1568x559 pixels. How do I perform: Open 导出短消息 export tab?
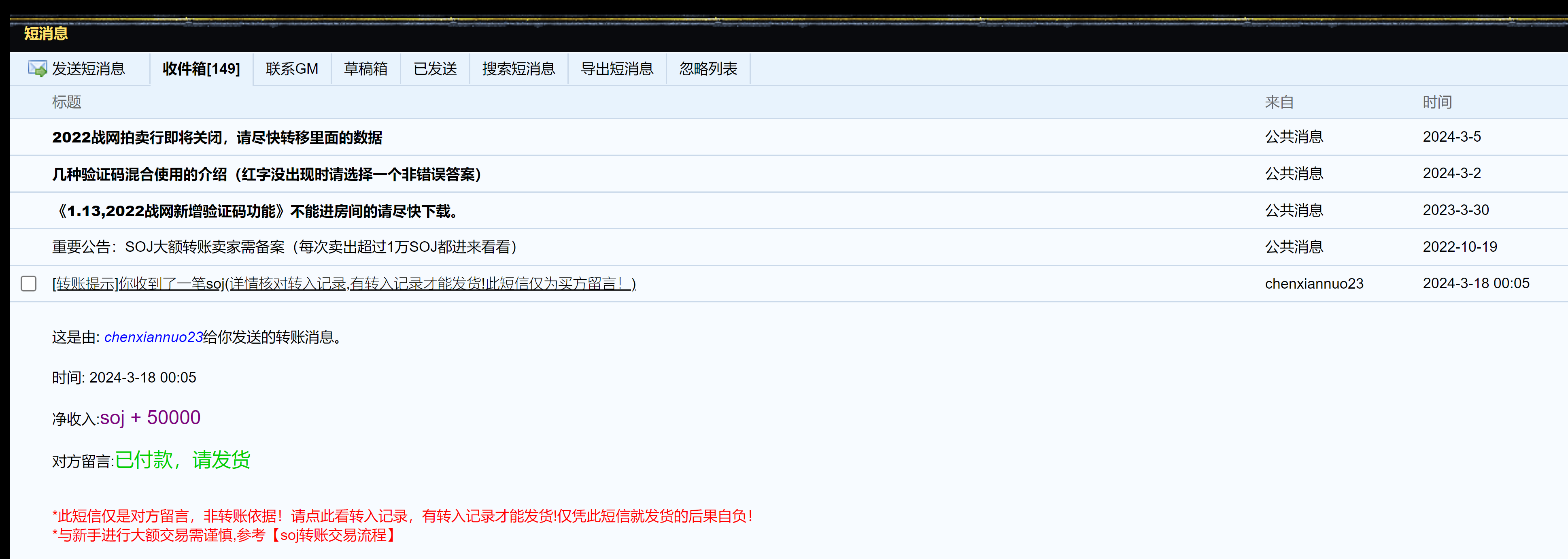616,69
